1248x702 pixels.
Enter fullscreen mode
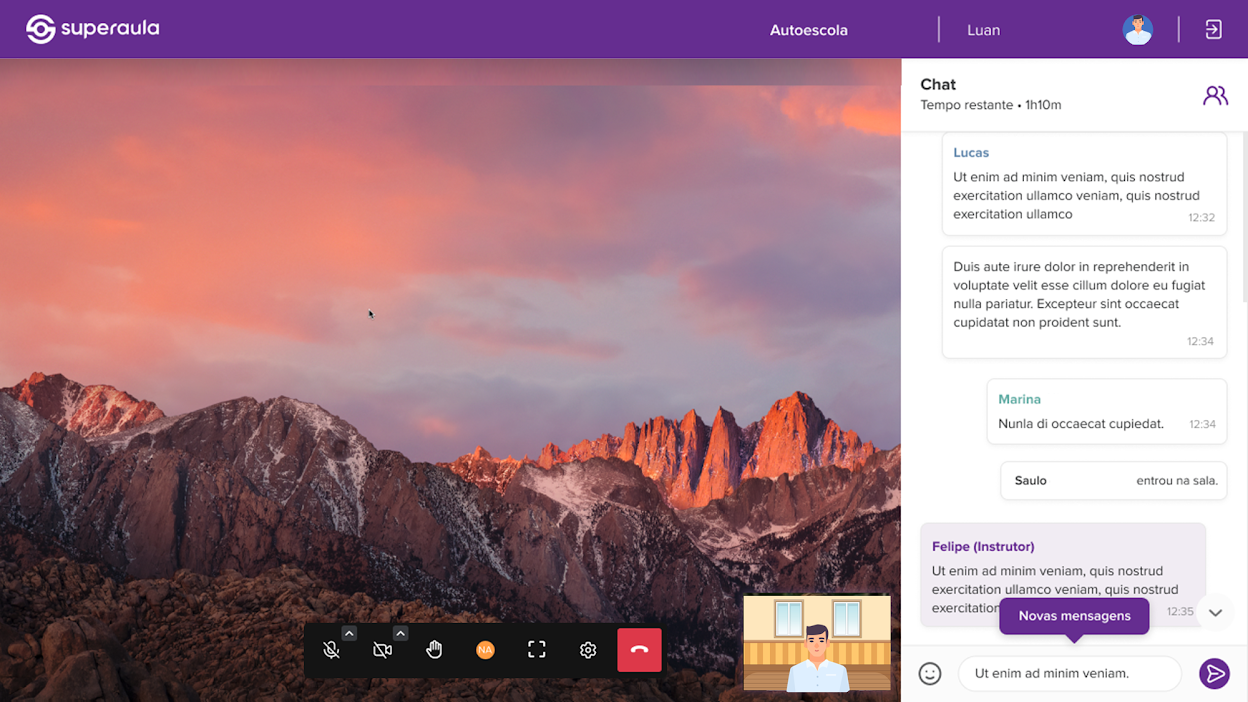(x=537, y=650)
